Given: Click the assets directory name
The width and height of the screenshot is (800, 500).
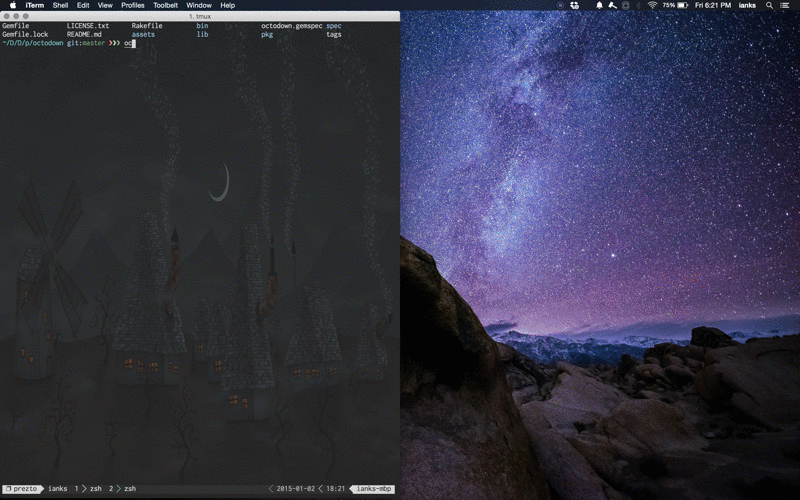Looking at the screenshot, I should (x=143, y=34).
